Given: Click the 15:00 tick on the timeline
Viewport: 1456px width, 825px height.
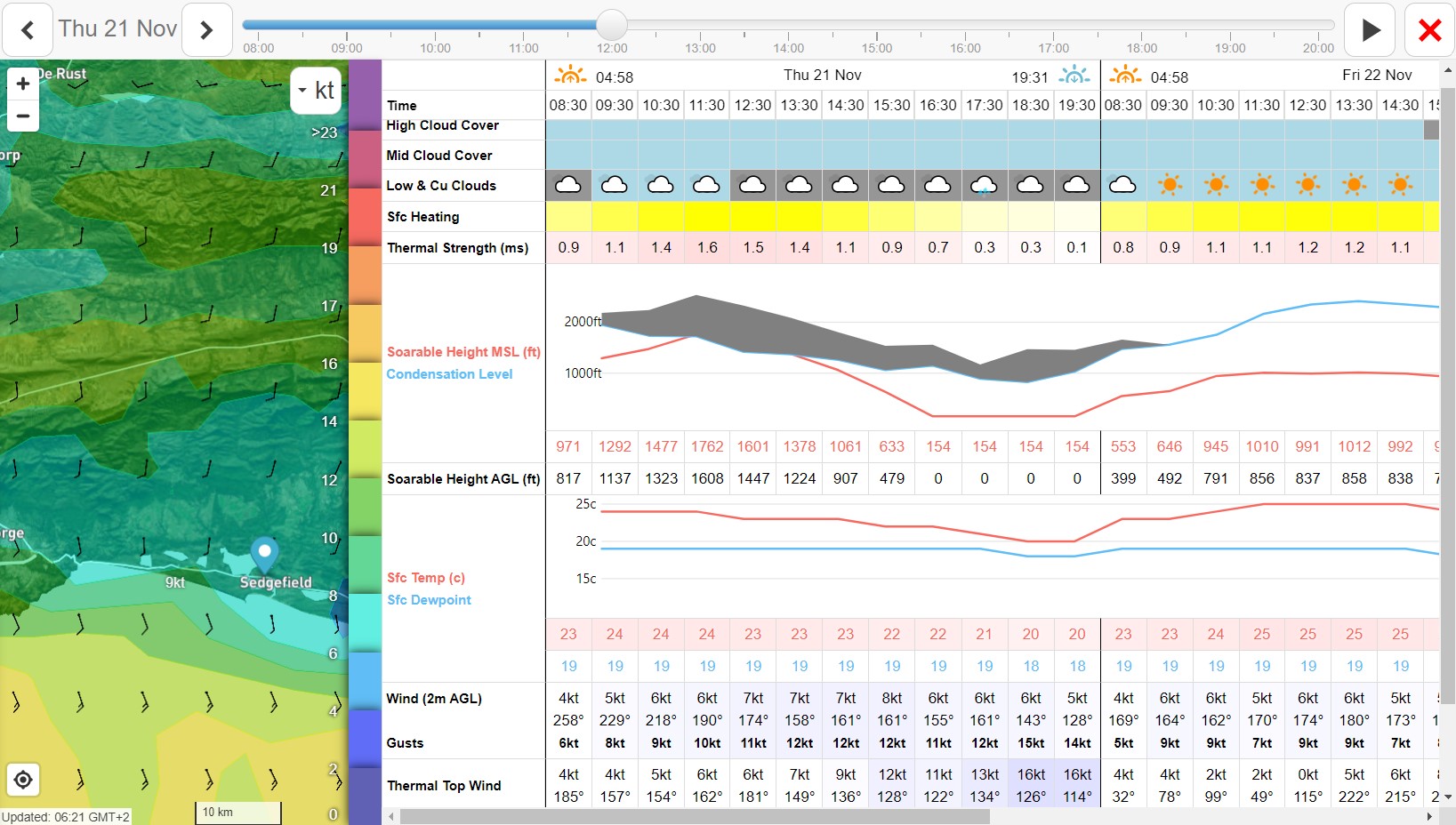Looking at the screenshot, I should point(877,44).
